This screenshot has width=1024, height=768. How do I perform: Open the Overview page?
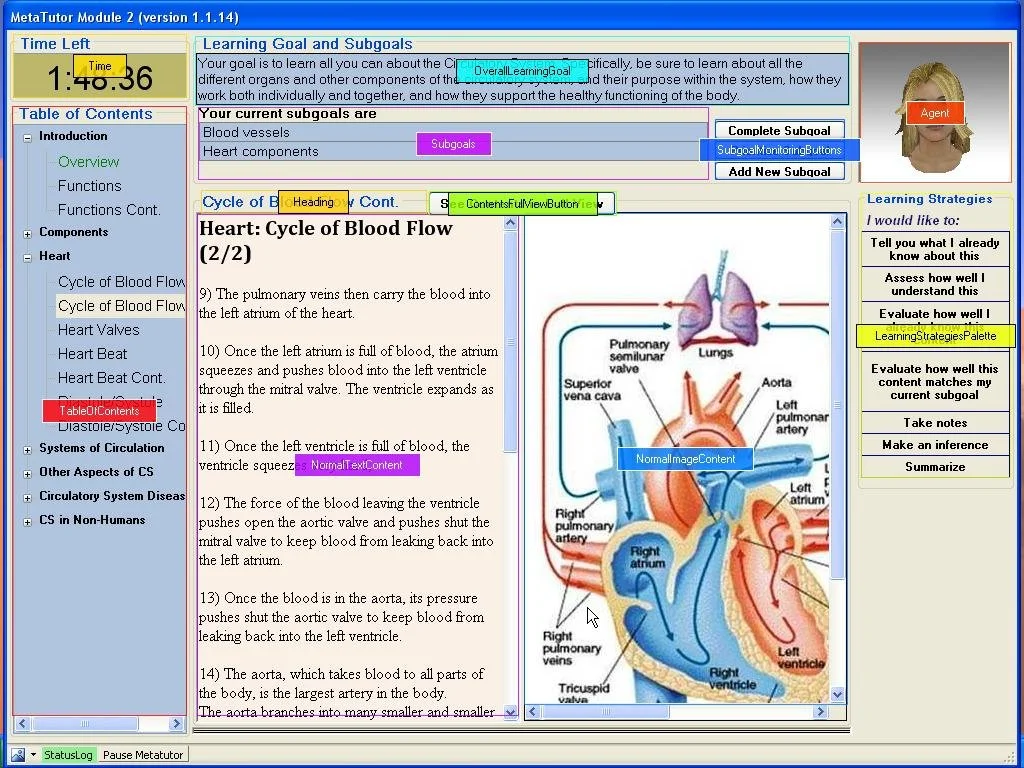[x=89, y=162]
